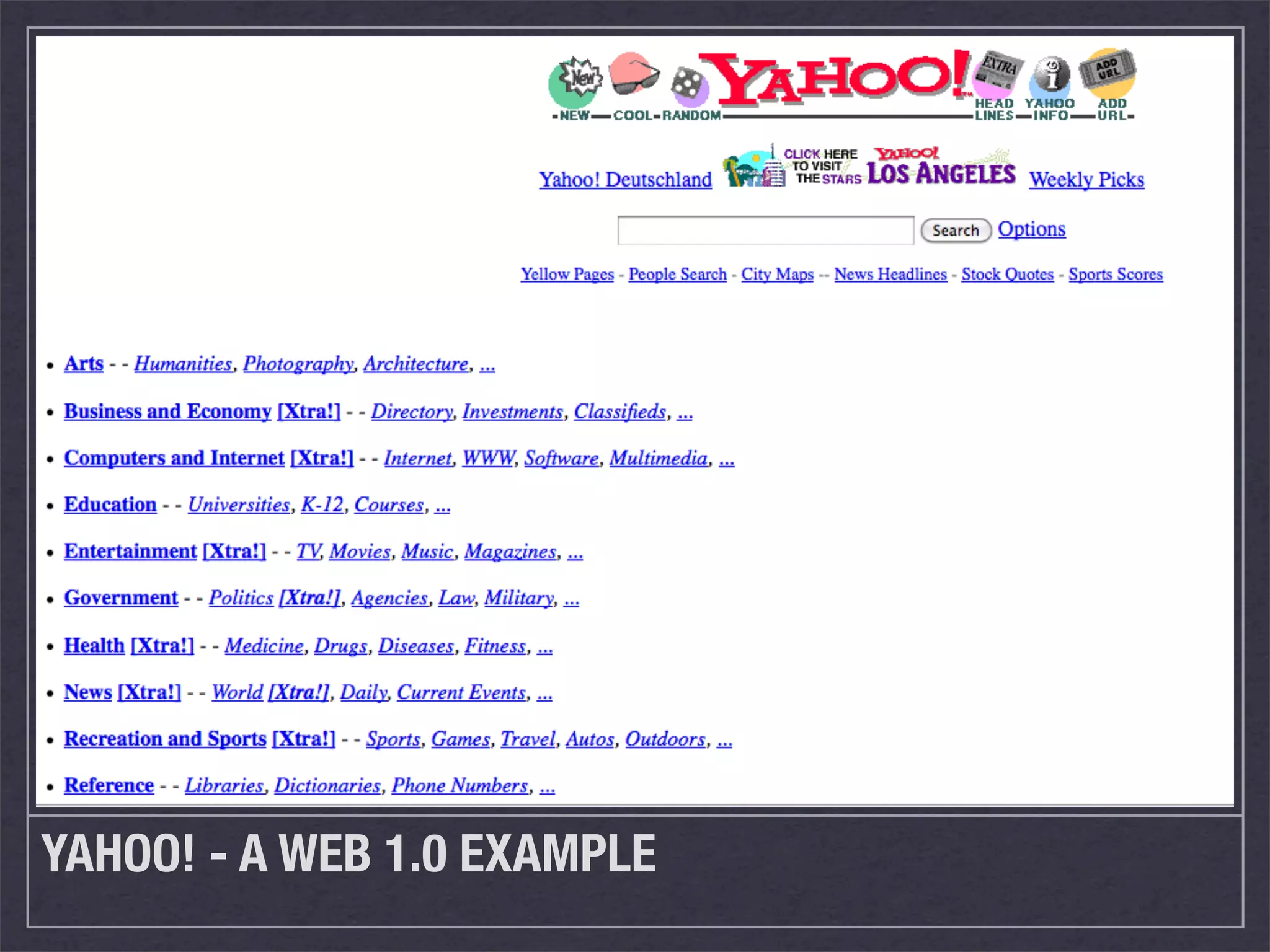
Task: Open Computers and Internet category
Action: (x=174, y=458)
